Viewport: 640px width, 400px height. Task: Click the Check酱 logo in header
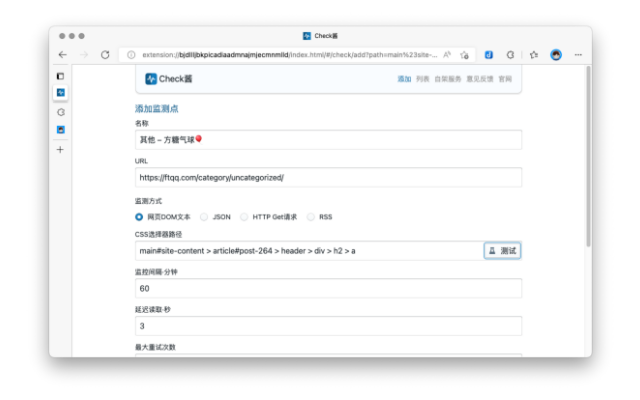169,79
